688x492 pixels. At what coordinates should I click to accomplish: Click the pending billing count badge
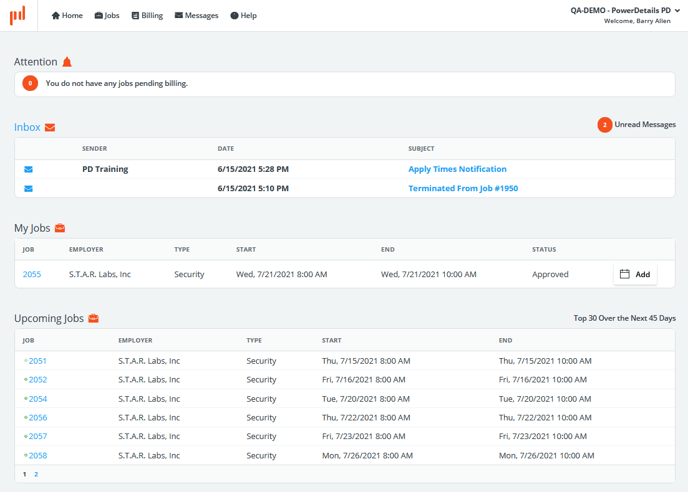pyautogui.click(x=30, y=83)
